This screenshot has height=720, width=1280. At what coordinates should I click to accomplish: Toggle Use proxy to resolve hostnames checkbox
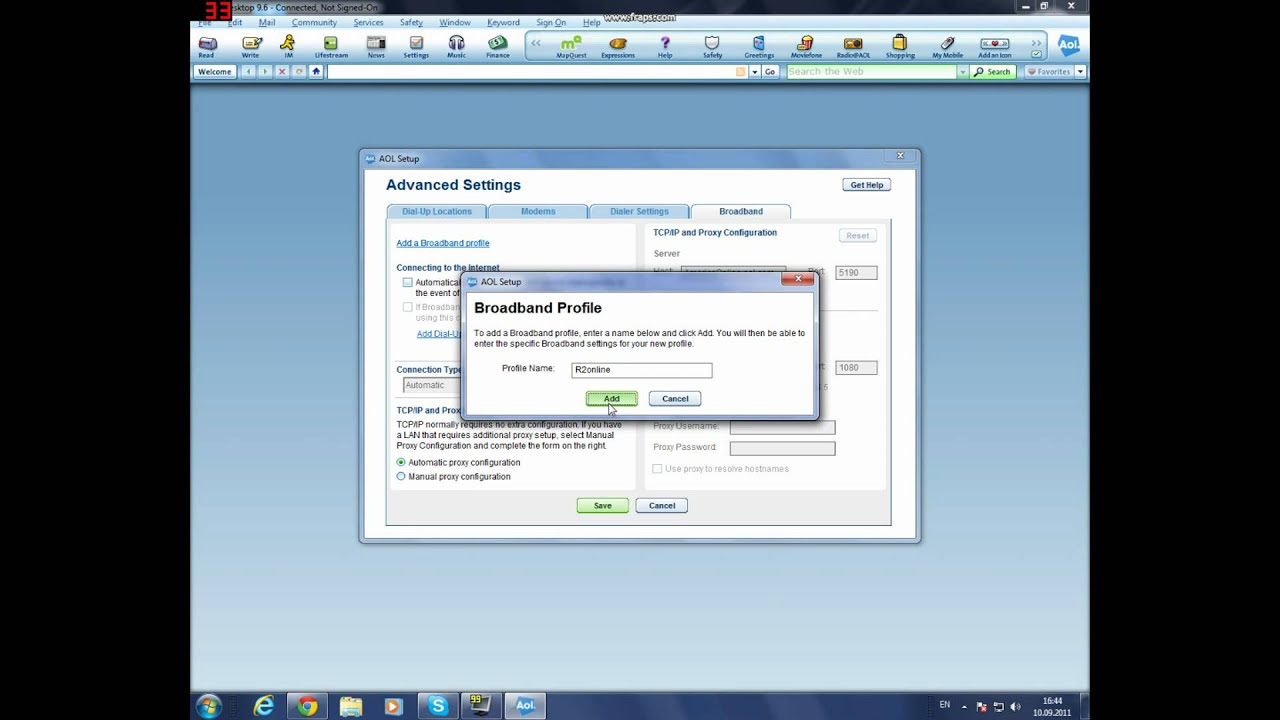pyautogui.click(x=657, y=468)
